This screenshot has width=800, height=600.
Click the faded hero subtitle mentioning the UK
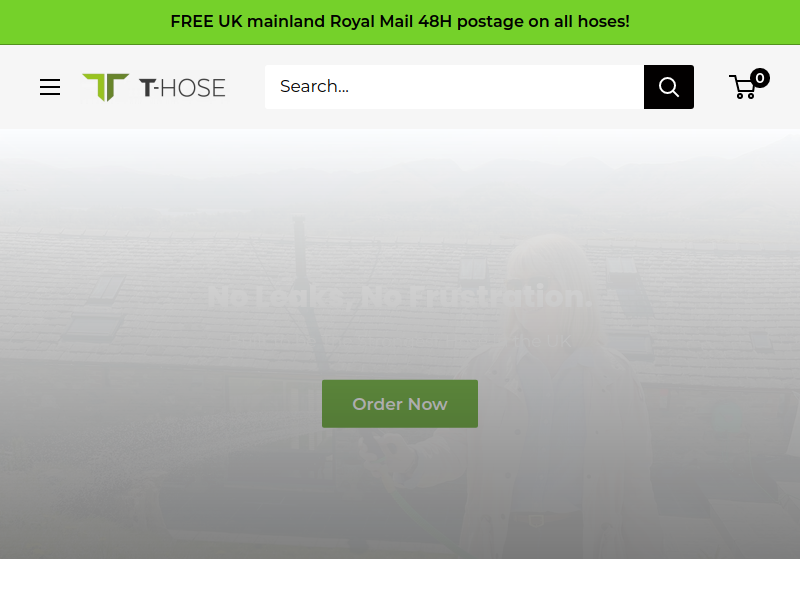pyautogui.click(x=400, y=340)
